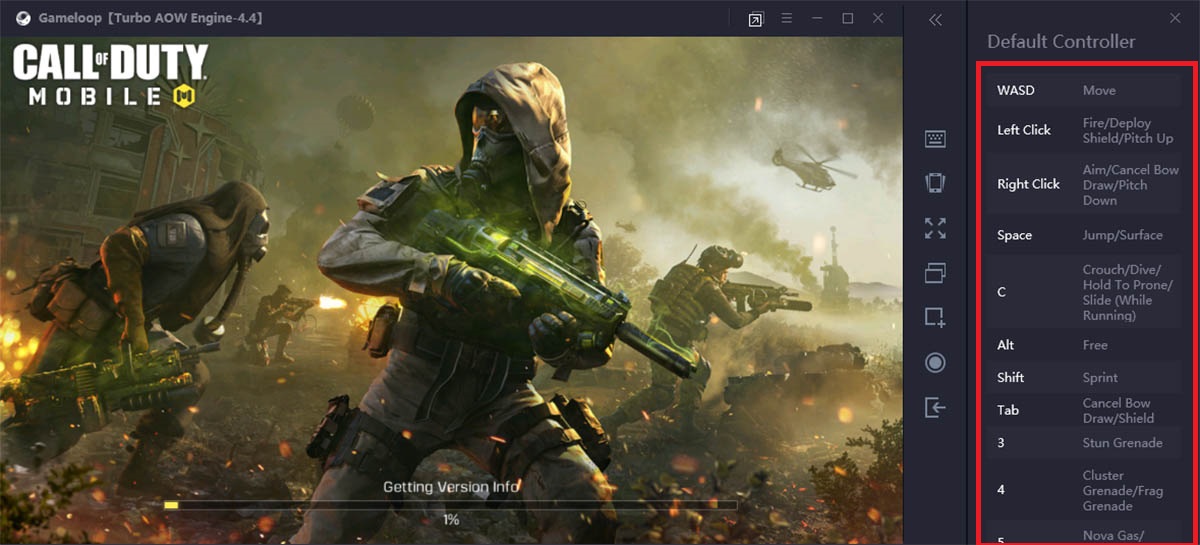
Task: Select the "Left Click" key label
Action: point(1024,130)
